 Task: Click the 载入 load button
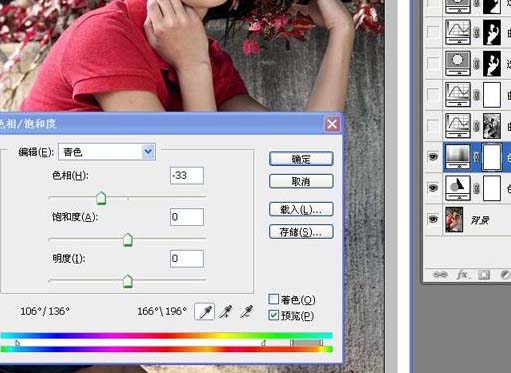301,209
